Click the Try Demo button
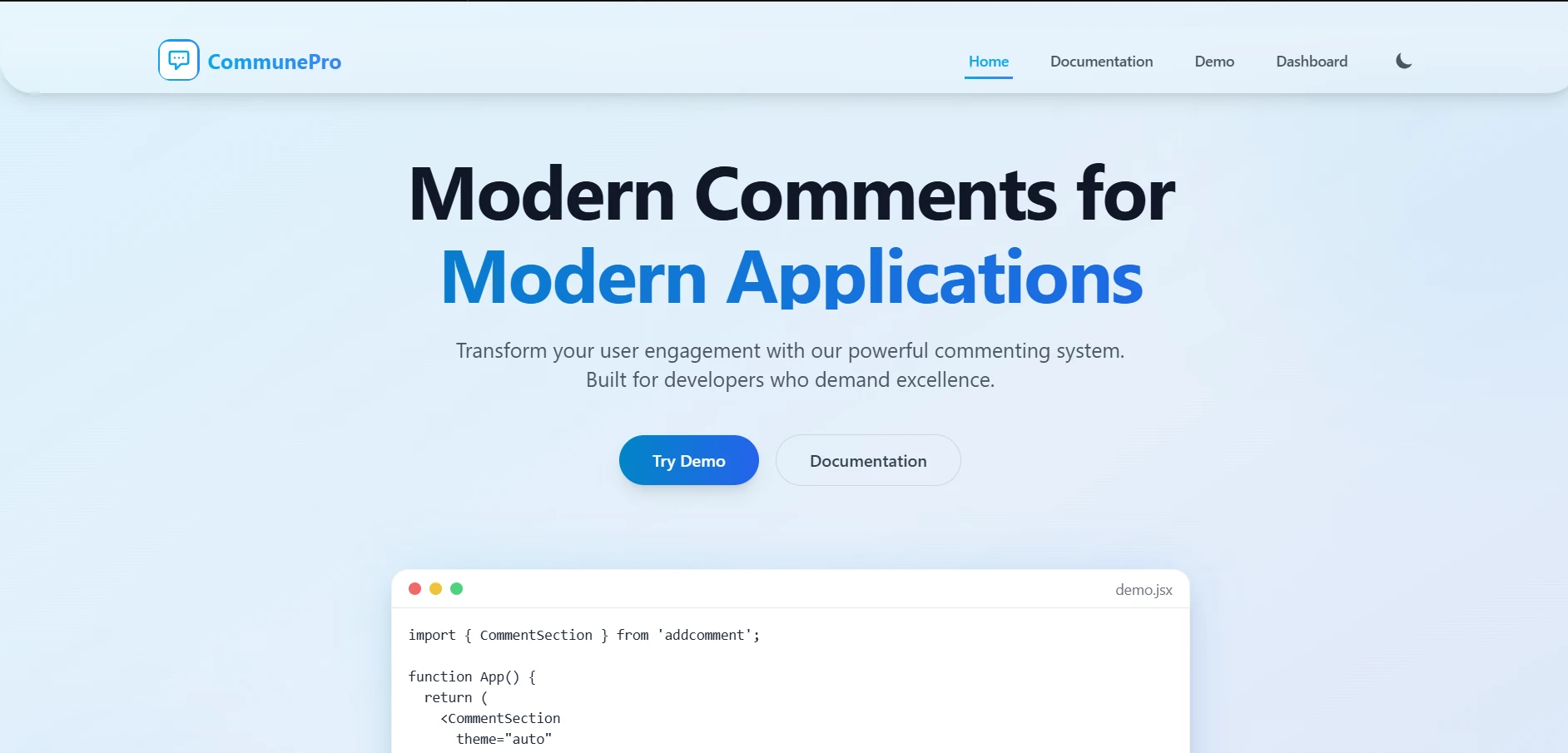Image resolution: width=1568 pixels, height=753 pixels. click(688, 460)
